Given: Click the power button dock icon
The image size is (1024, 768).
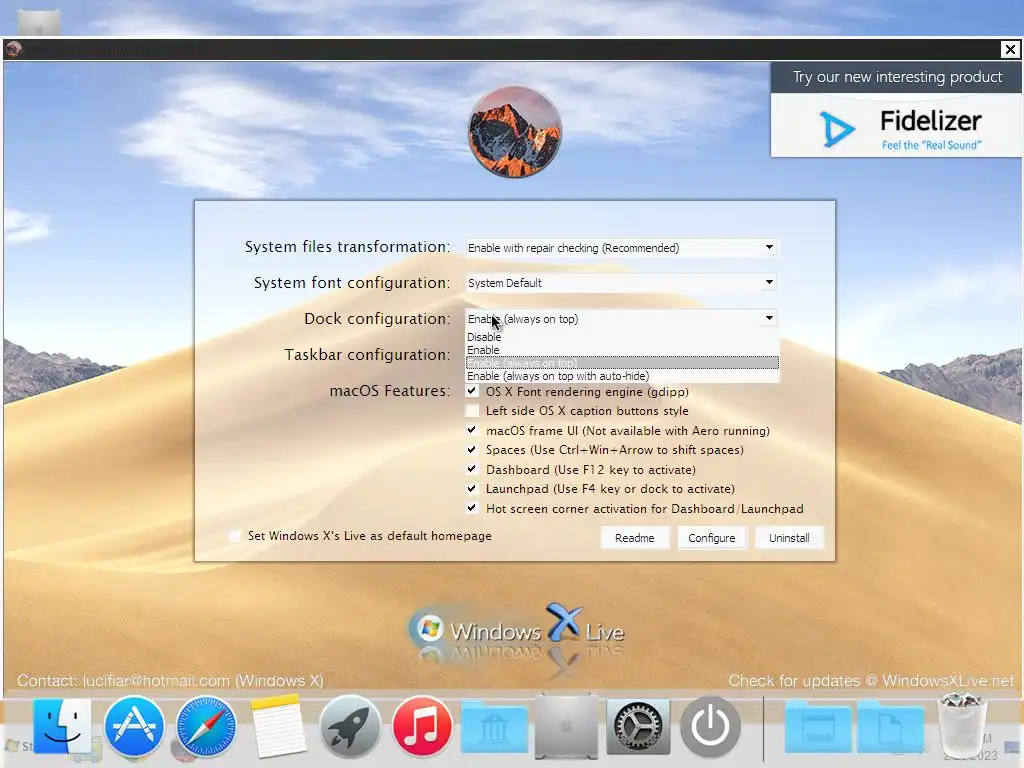Looking at the screenshot, I should [710, 726].
